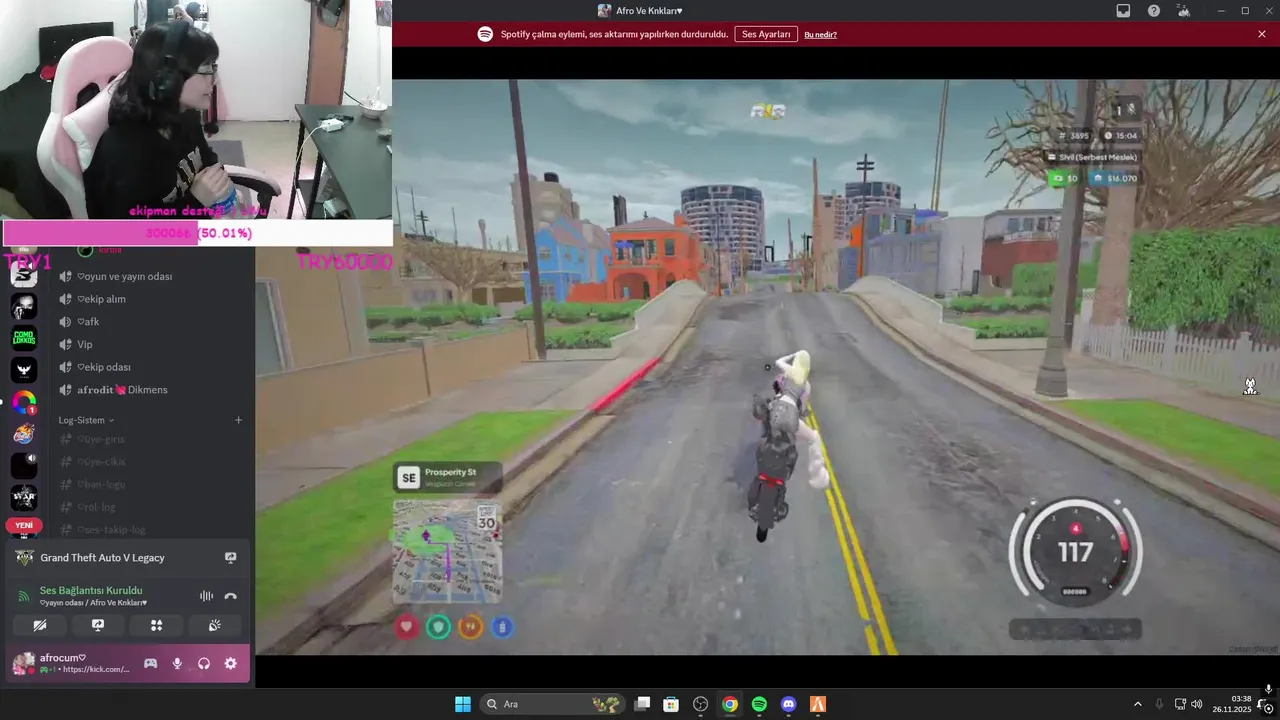The width and height of the screenshot is (1280, 720).
Task: Click the webcam overlay in the corner
Action: [196, 109]
